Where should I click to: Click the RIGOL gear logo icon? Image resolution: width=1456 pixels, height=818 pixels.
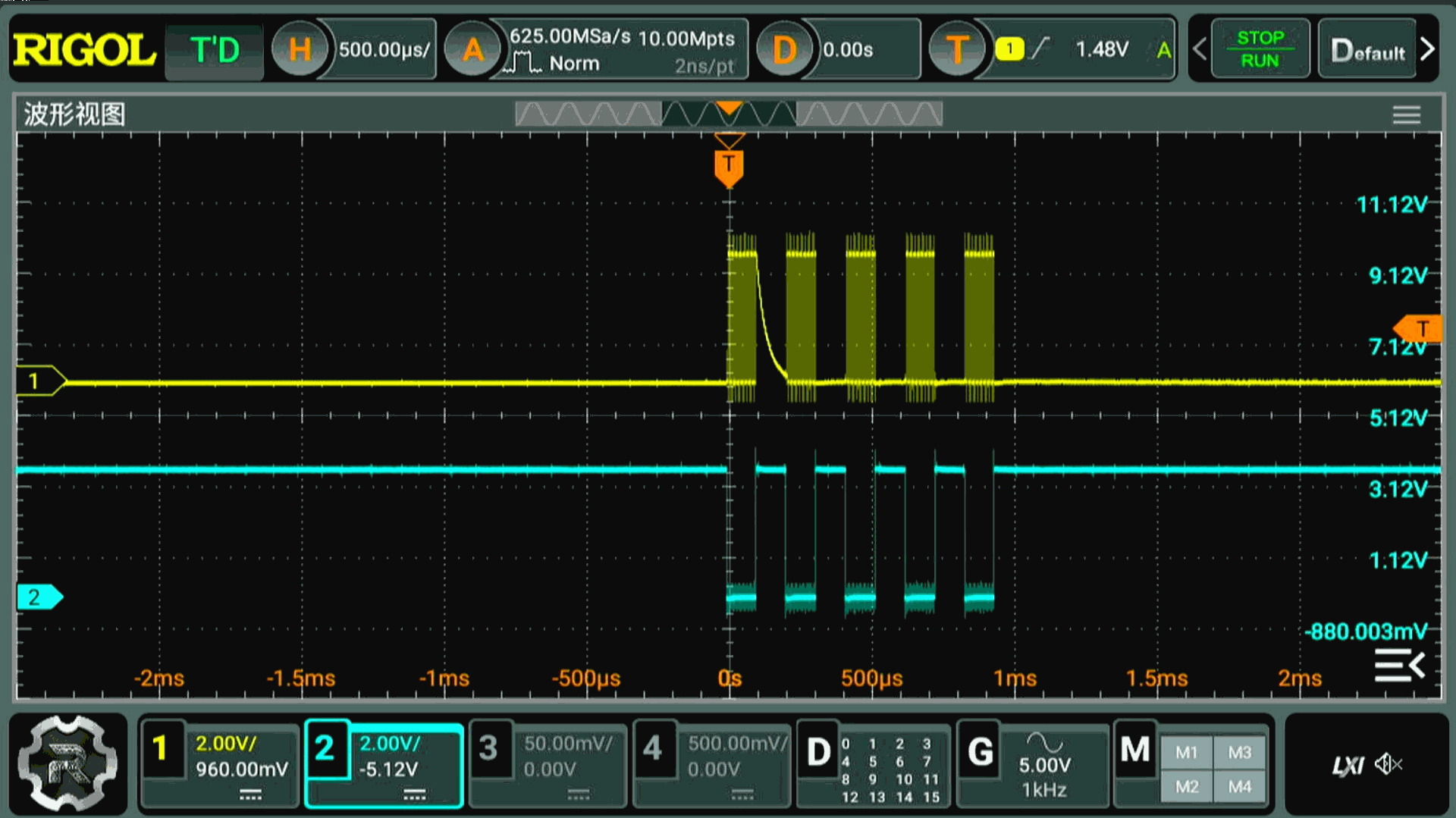point(67,764)
